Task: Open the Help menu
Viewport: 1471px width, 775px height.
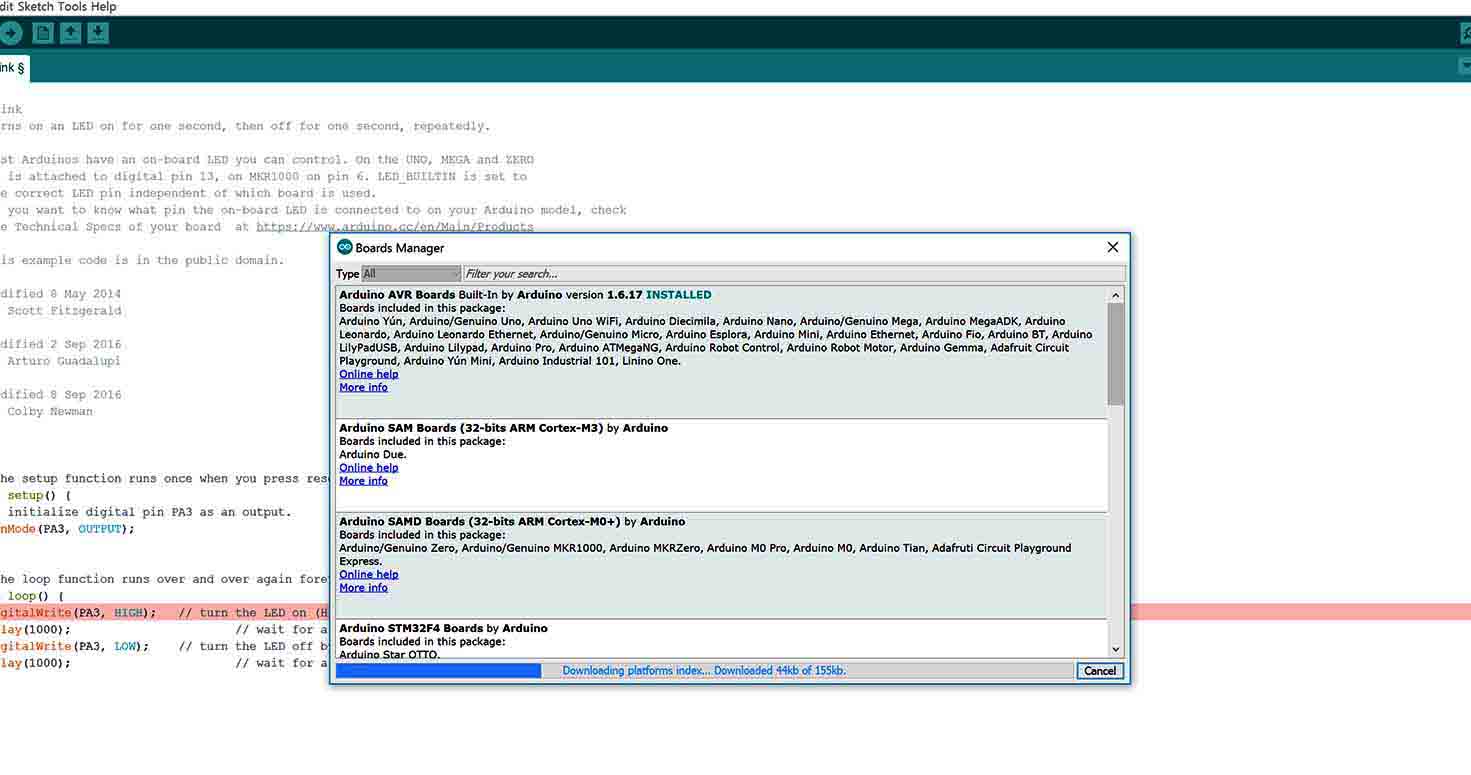Action: click(103, 7)
